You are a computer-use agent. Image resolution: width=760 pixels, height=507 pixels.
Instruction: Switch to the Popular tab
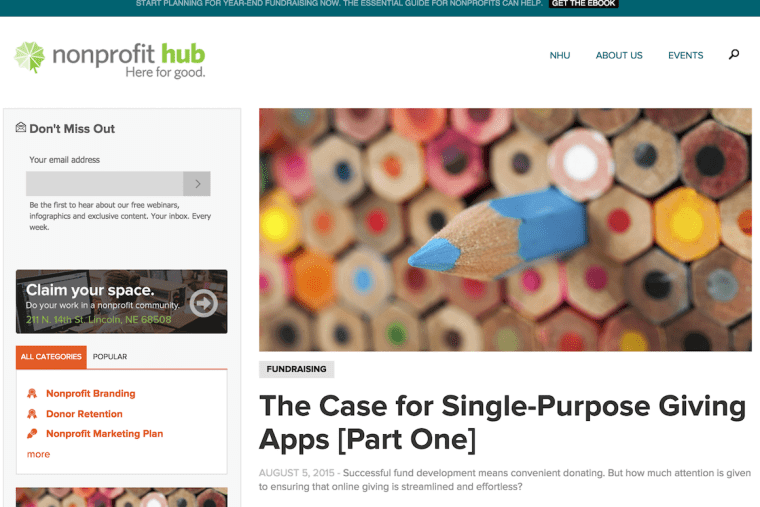(x=110, y=357)
